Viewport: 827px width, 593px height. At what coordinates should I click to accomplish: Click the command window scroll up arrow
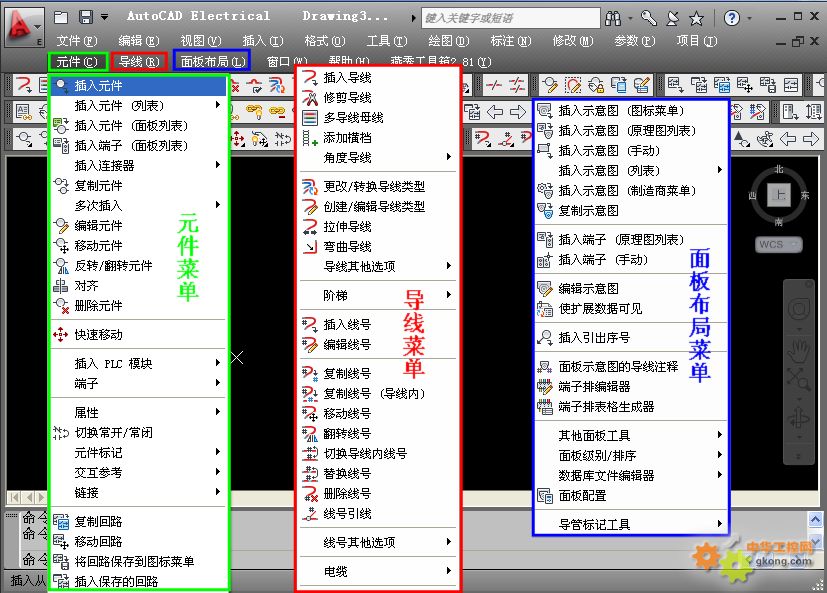815,519
